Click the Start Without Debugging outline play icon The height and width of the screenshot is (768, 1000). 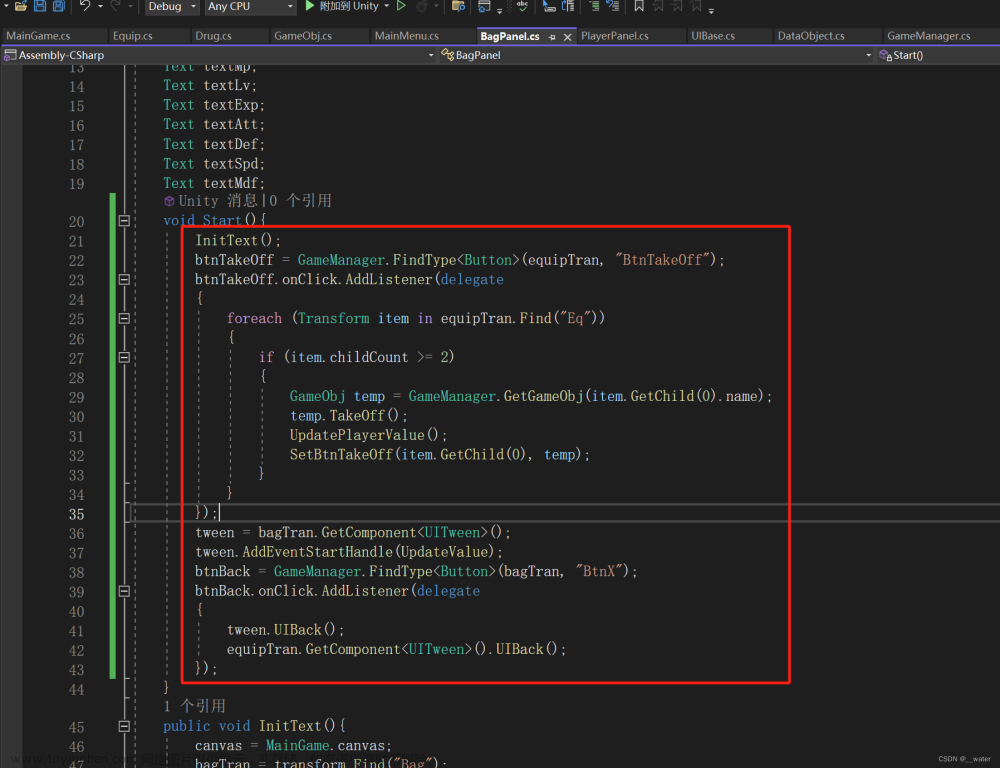click(401, 6)
